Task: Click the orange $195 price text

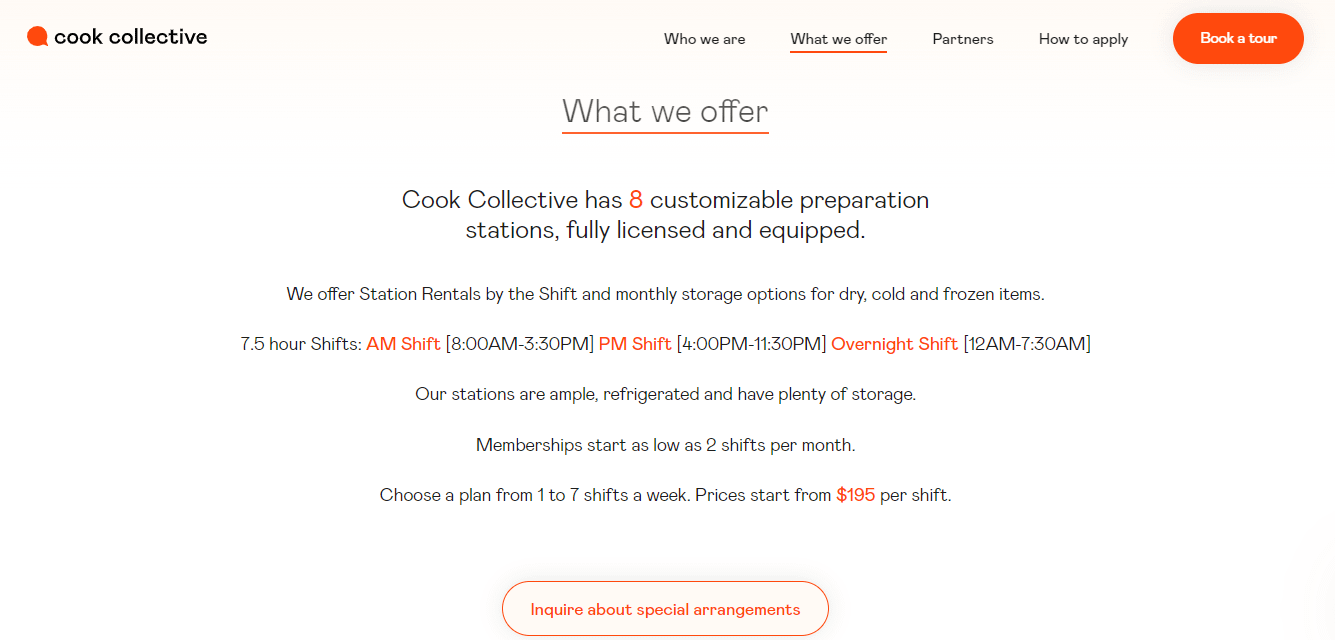Action: [855, 494]
